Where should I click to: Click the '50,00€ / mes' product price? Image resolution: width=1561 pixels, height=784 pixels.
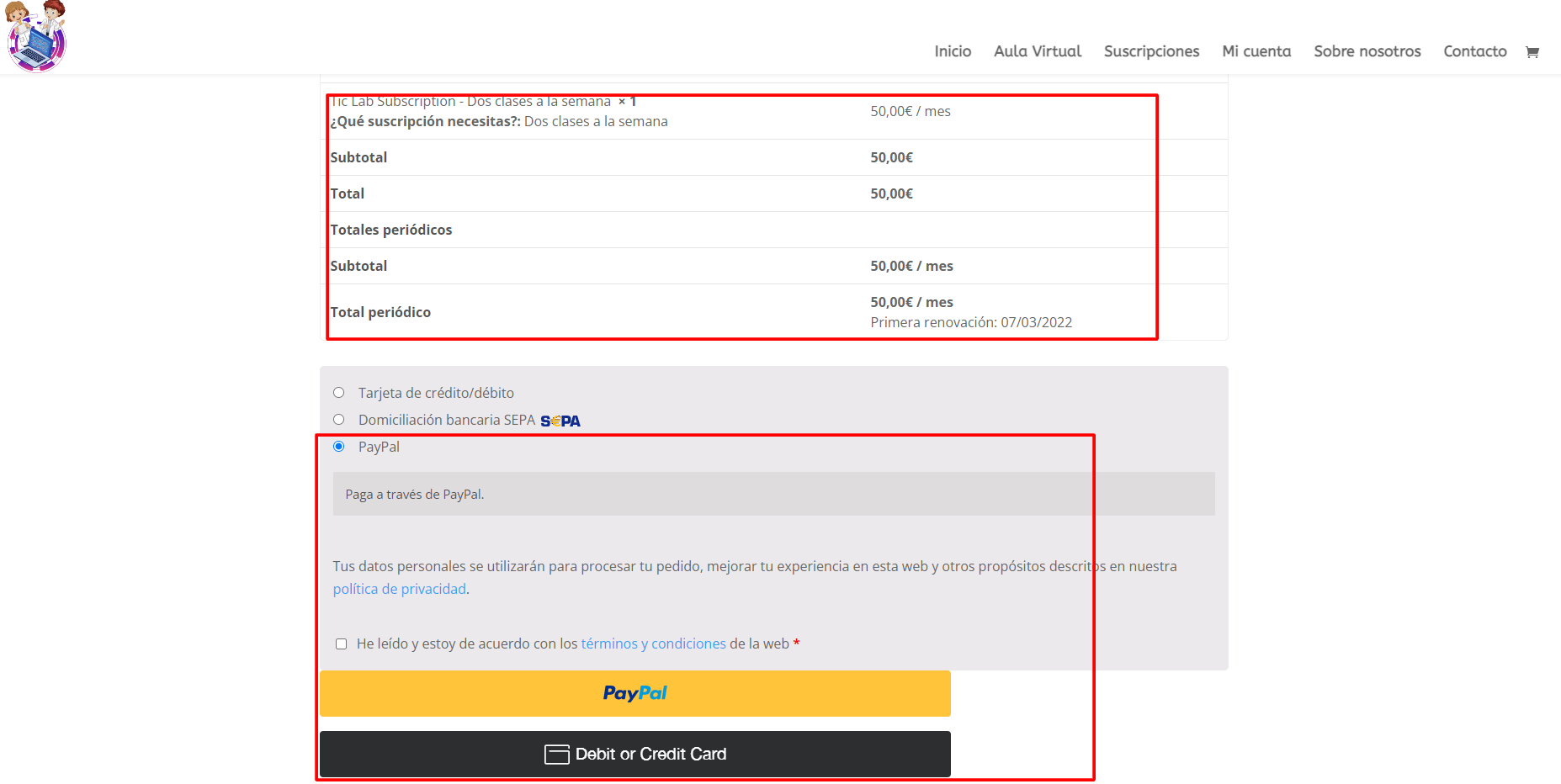click(x=911, y=111)
